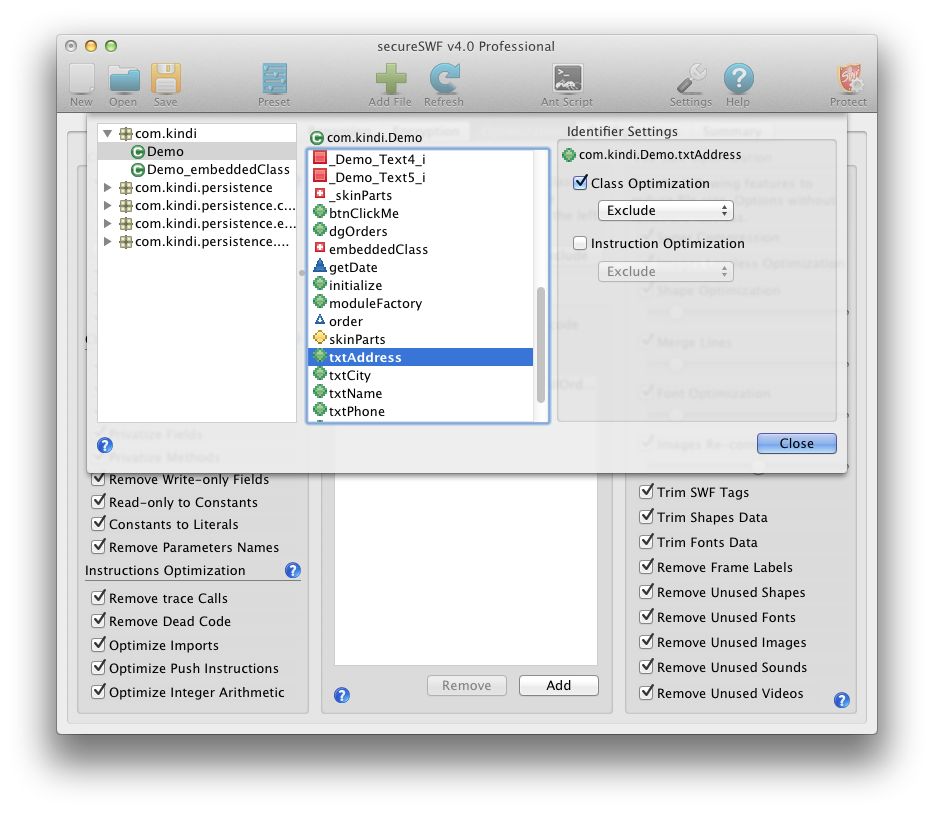934x813 pixels.
Task: Open a file with the Open folder icon
Action: point(123,80)
